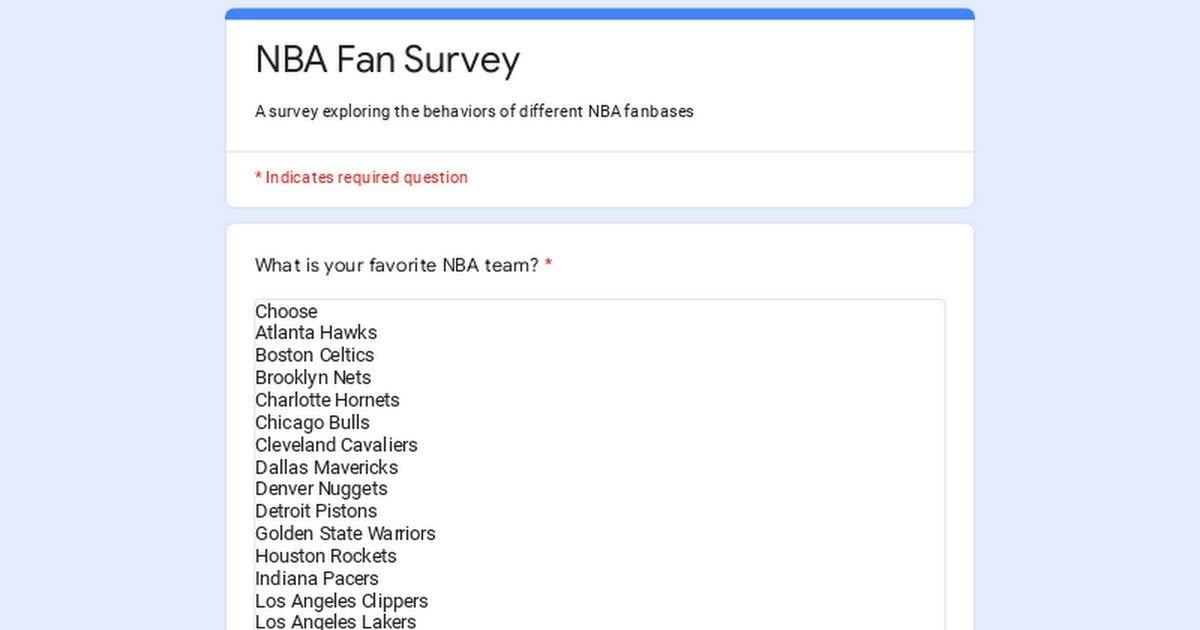Viewport: 1200px width, 630px height.
Task: Choose the Detroit Pistons option
Action: tap(316, 511)
